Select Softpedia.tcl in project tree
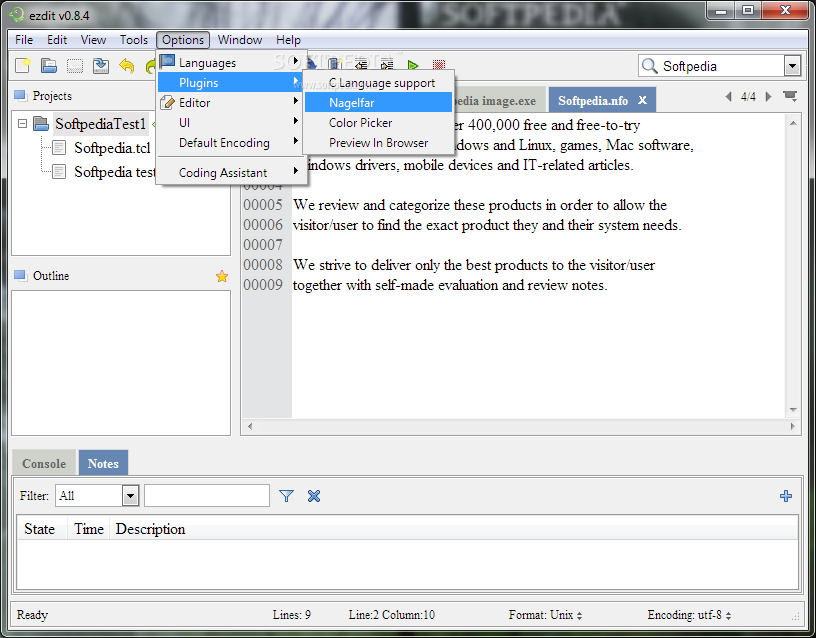This screenshot has width=816, height=638. click(x=112, y=148)
